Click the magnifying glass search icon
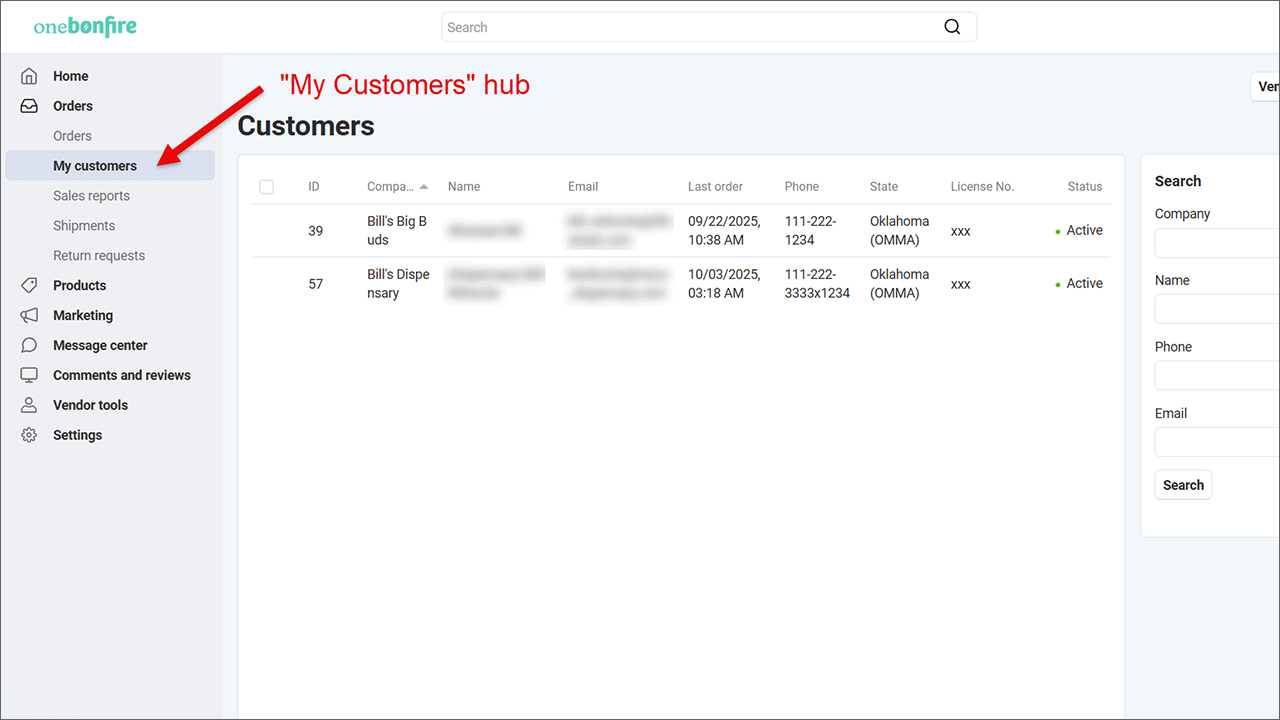This screenshot has width=1280, height=720. point(952,27)
